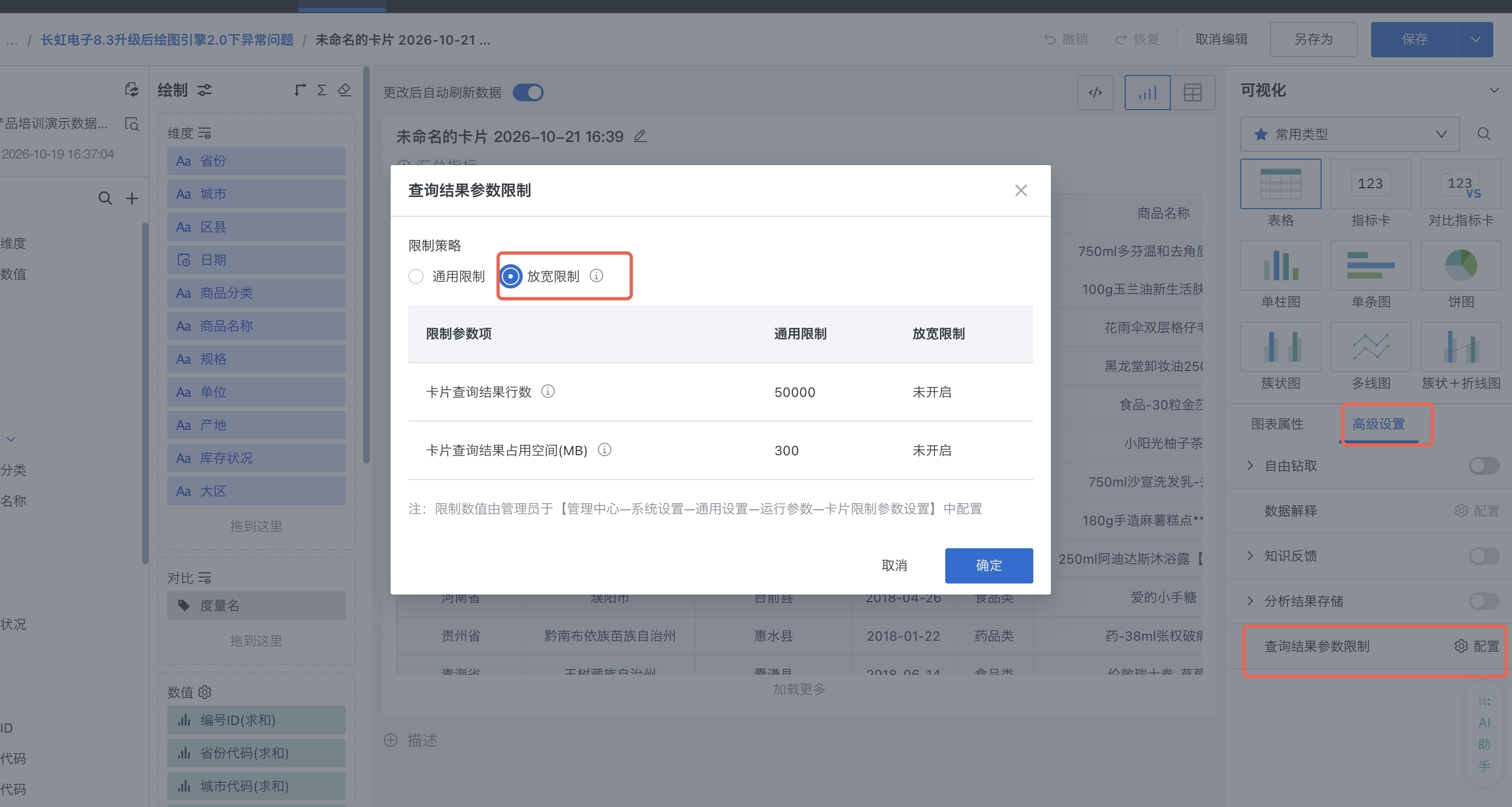1512x807 pixels.
Task: Select the 放宽限制 radio option
Action: (511, 276)
